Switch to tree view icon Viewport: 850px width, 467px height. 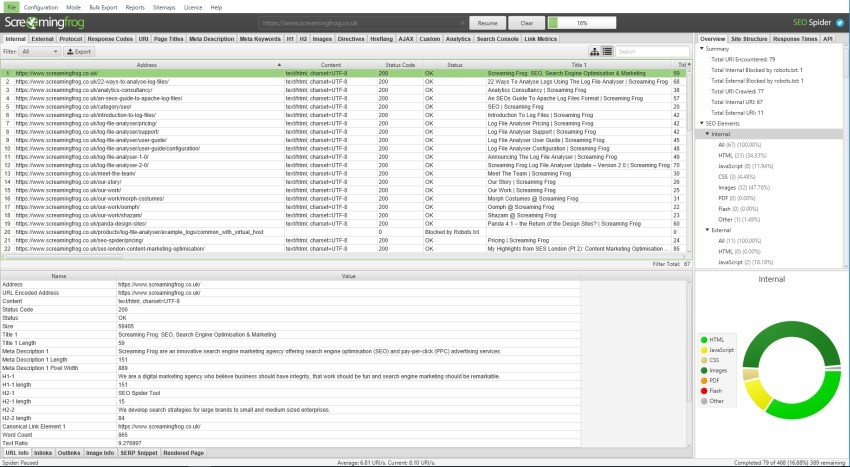click(x=595, y=52)
